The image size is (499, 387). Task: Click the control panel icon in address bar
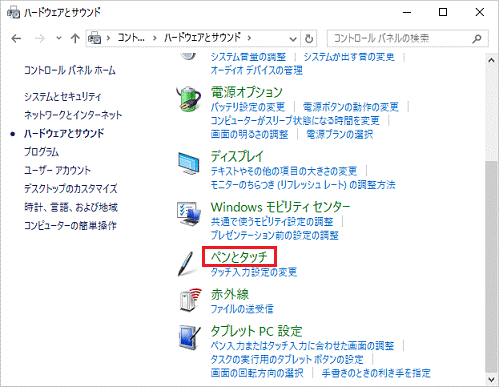click(x=94, y=38)
